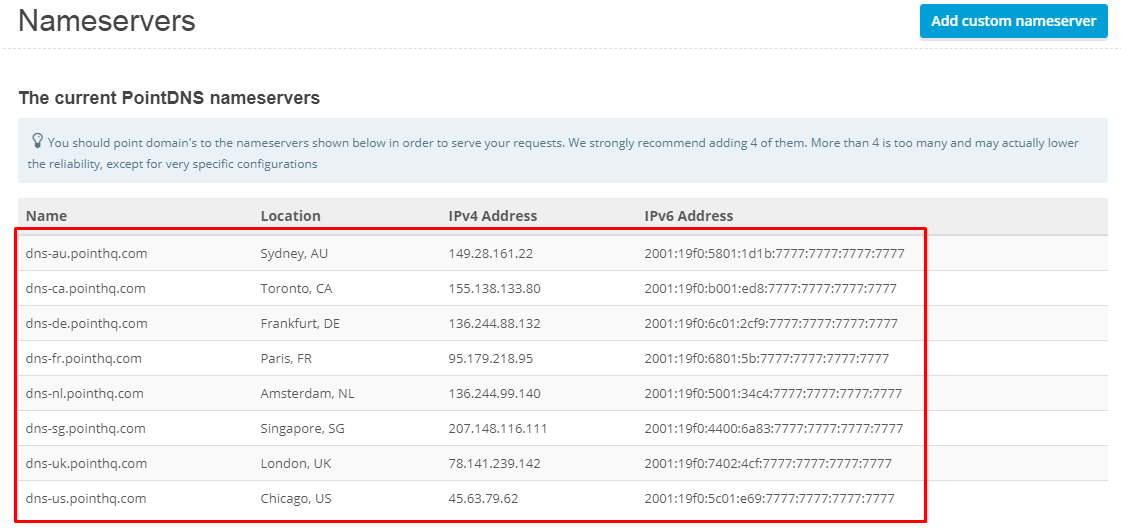Viewport: 1121px width, 529px height.
Task: Select the Chicago IPv6 address 2001:19f0:5c01:e69
Action: [x=769, y=498]
